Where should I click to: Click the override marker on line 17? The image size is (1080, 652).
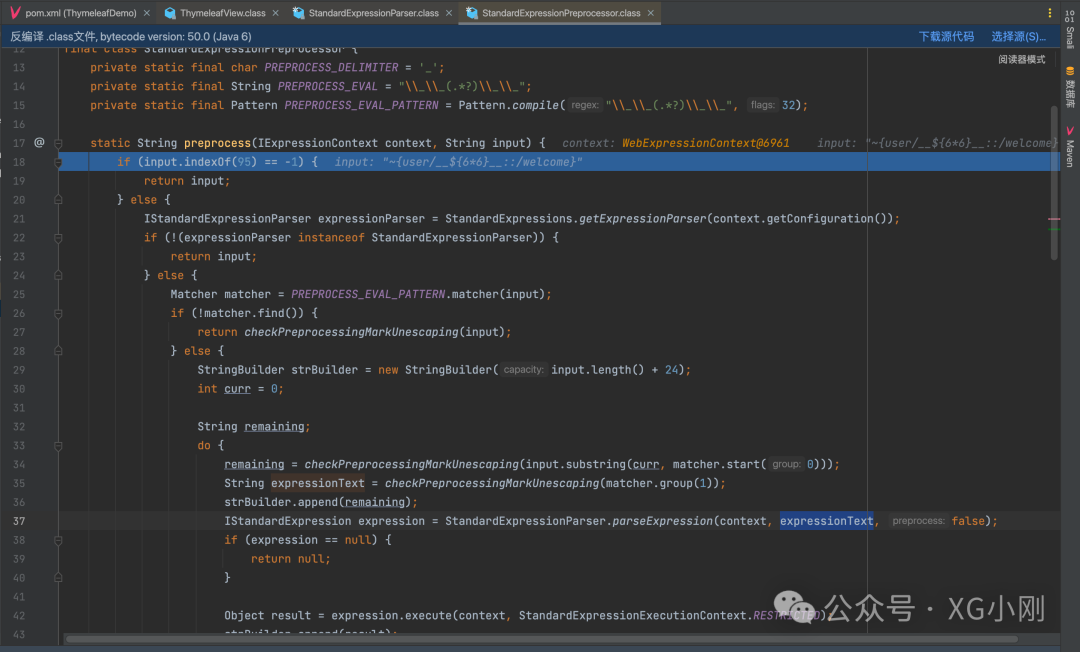click(39, 143)
